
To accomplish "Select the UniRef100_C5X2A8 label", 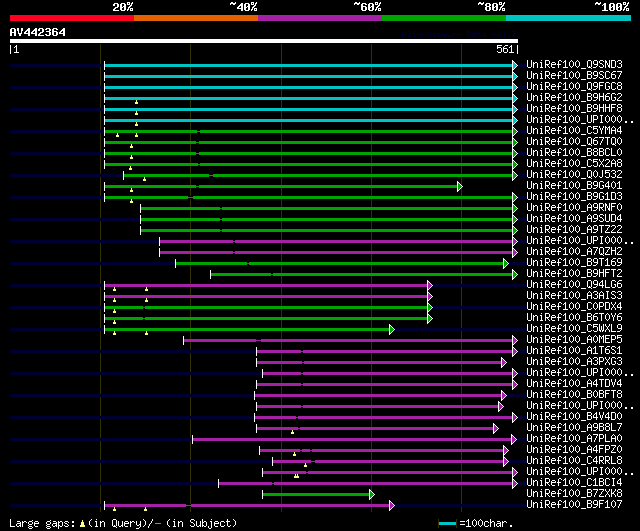I will (574, 164).
